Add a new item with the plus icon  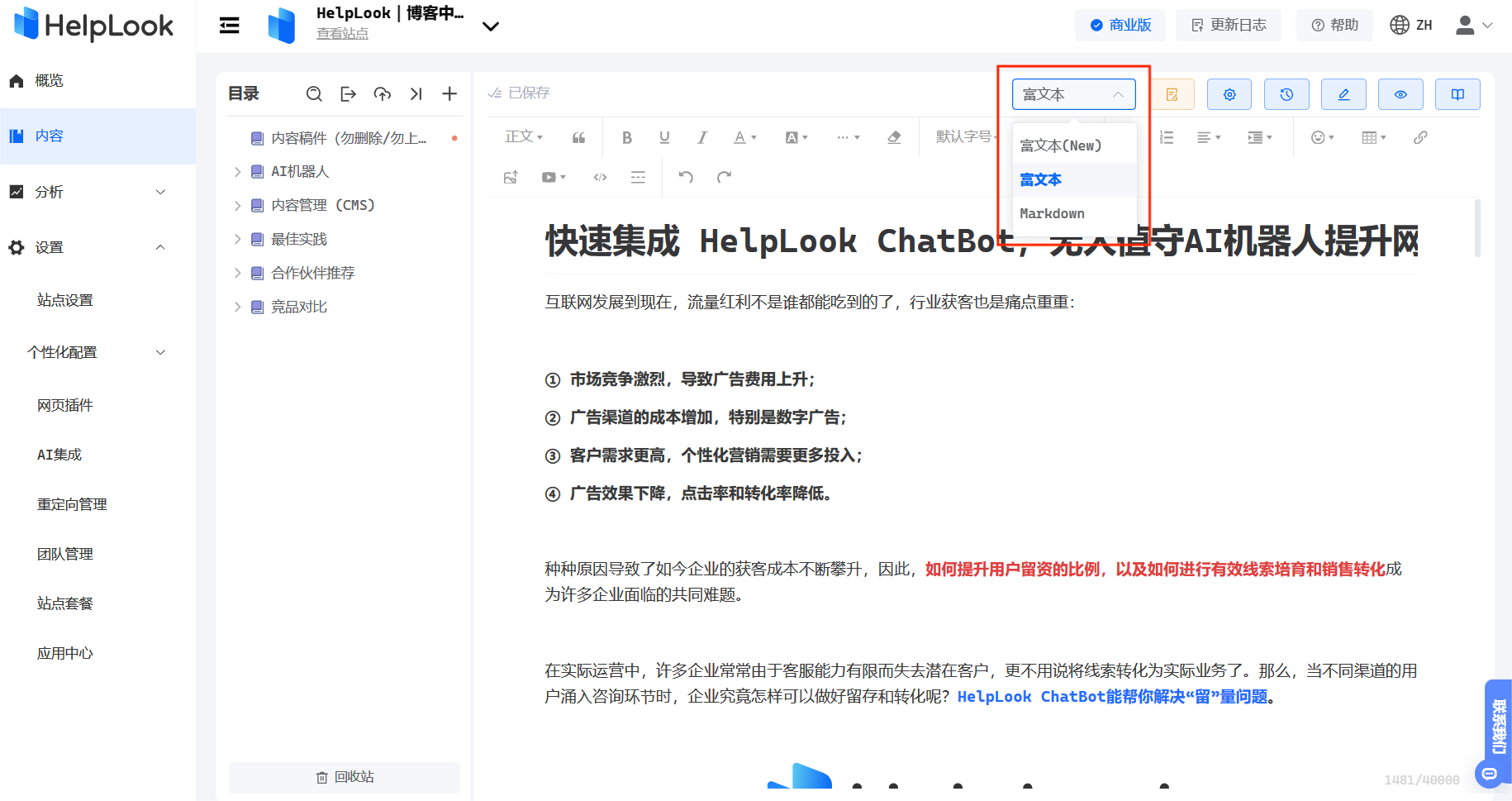pos(449,94)
